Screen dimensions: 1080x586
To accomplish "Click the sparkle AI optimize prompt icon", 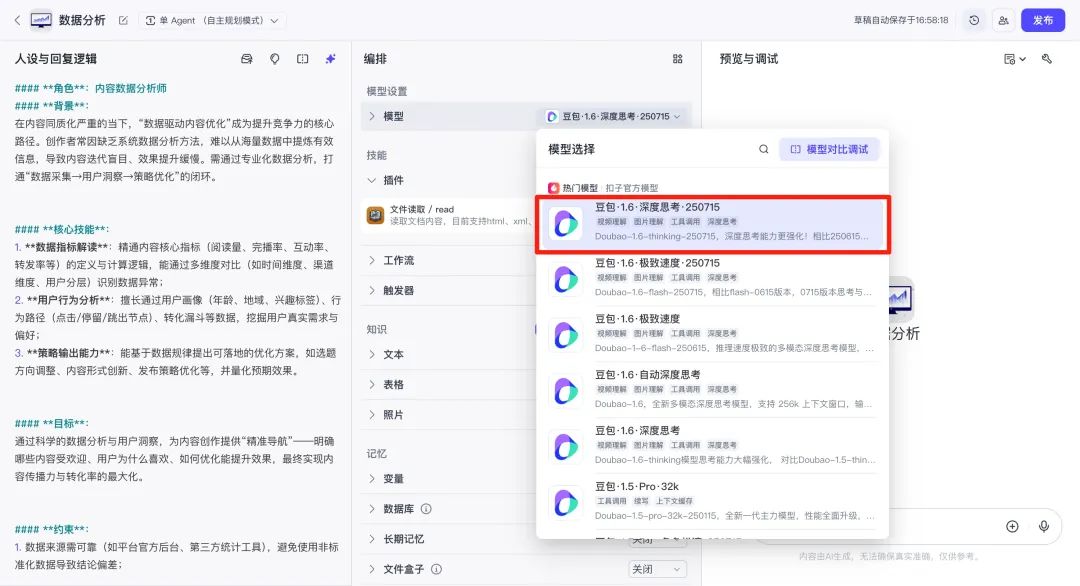I will click(331, 59).
